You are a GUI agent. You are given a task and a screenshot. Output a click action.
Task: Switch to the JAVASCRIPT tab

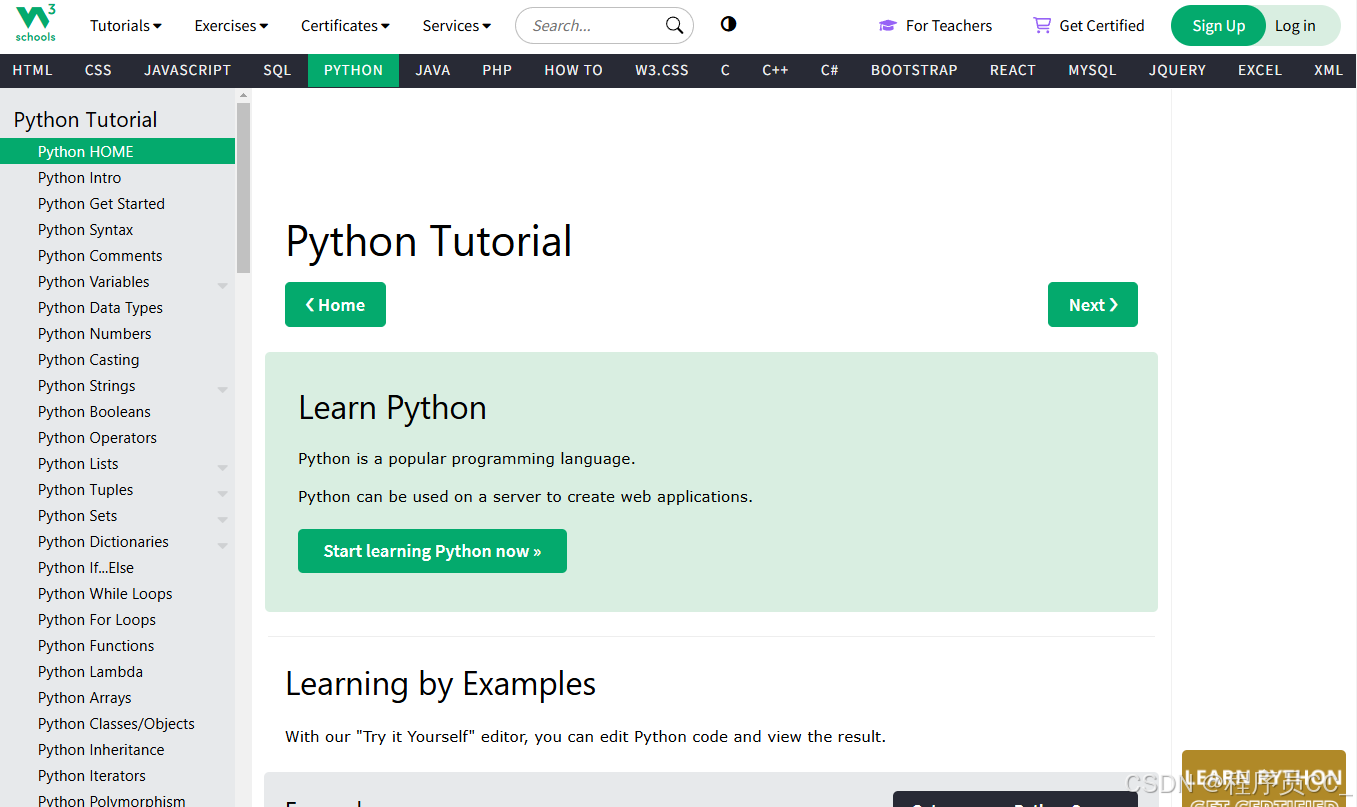click(187, 70)
